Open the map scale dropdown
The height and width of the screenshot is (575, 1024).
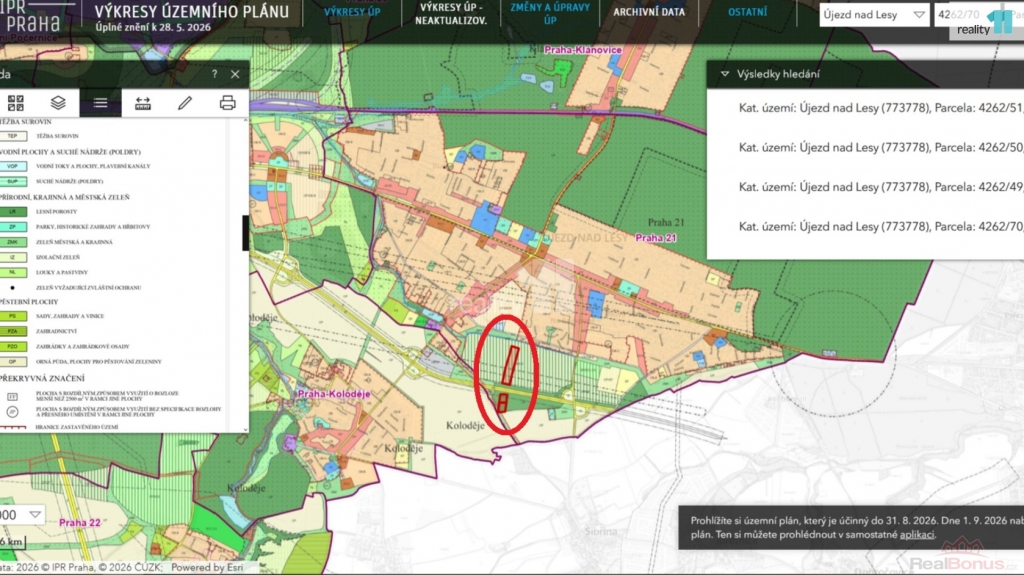pos(21,515)
